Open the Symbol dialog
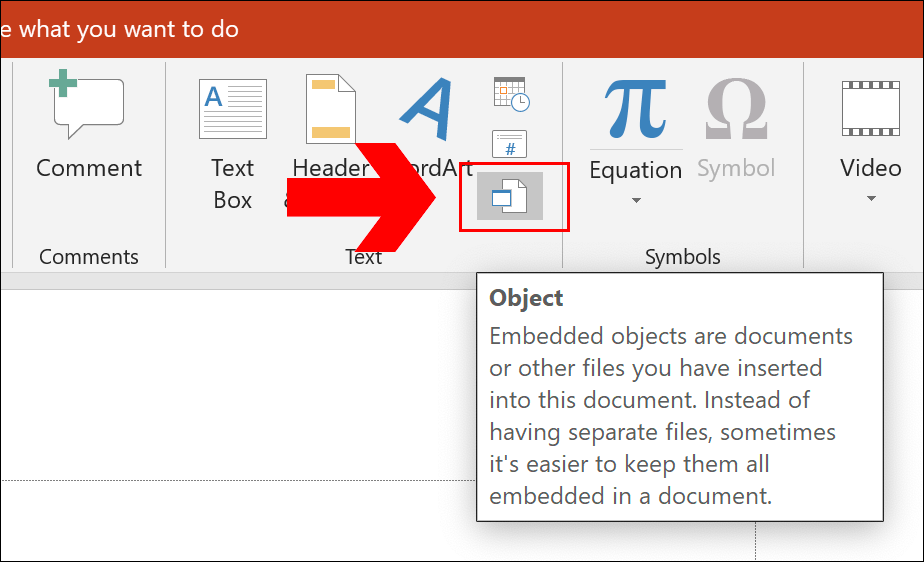 point(736,130)
